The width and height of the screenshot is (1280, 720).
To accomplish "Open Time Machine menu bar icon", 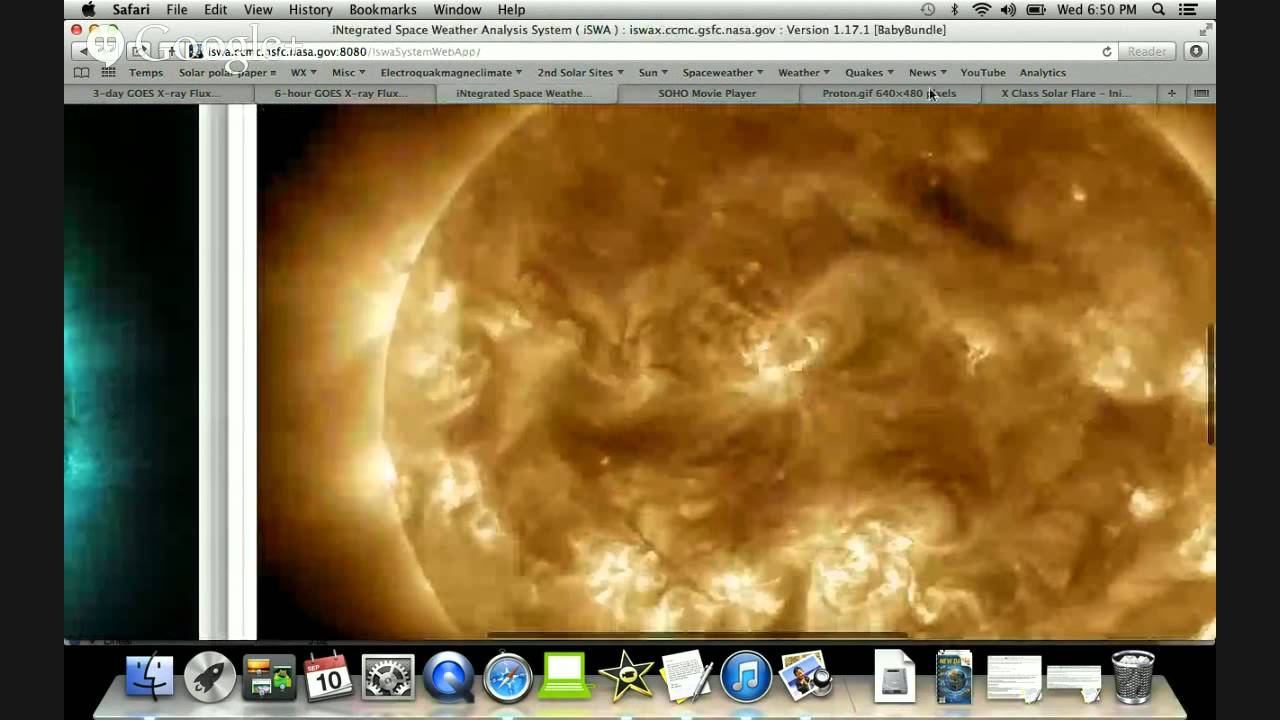I will pos(928,10).
